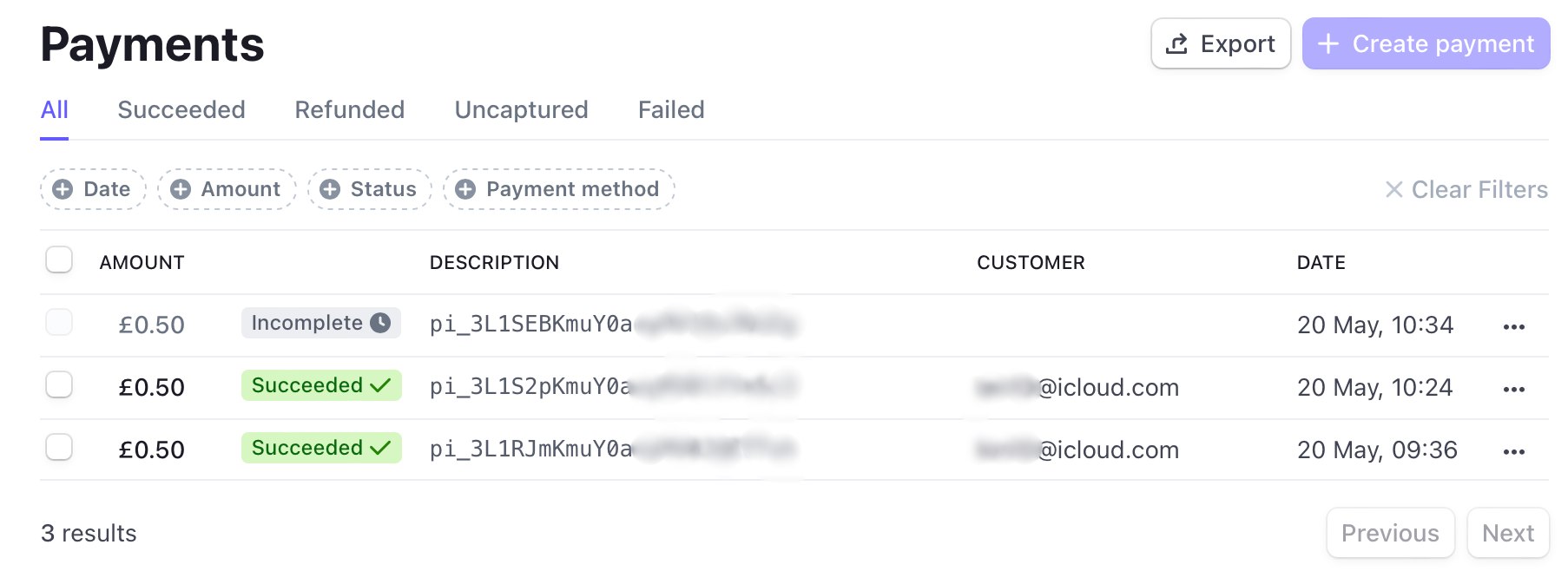This screenshot has height=571, width=1568.
Task: Click the plus circle icon on Date filter
Action: pyautogui.click(x=63, y=189)
